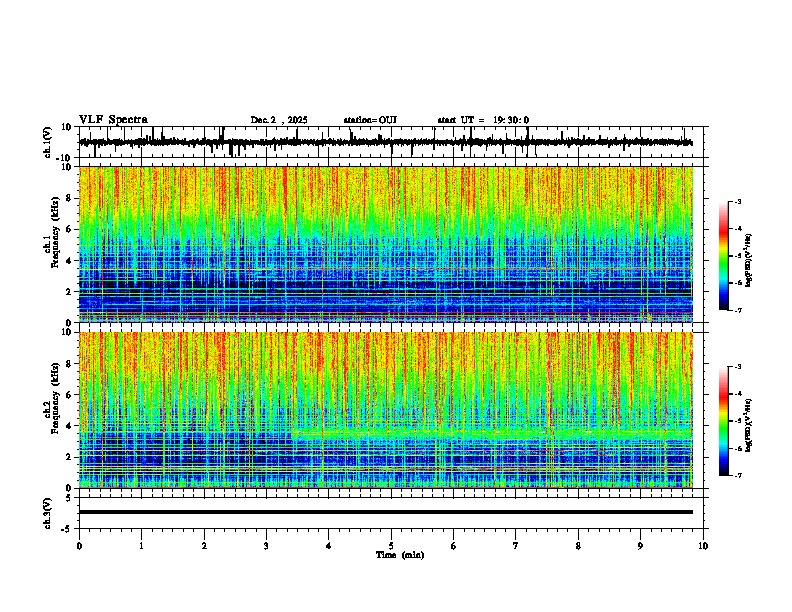This screenshot has width=792, height=612.
Task: Click the "-3" label on the ch.2 color bar
Action: tap(738, 367)
